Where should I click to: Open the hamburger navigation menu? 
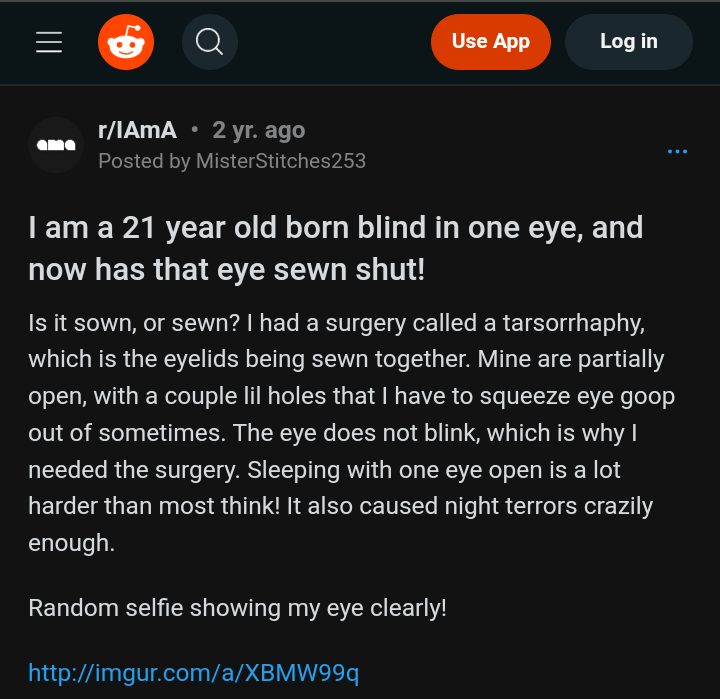pos(49,42)
